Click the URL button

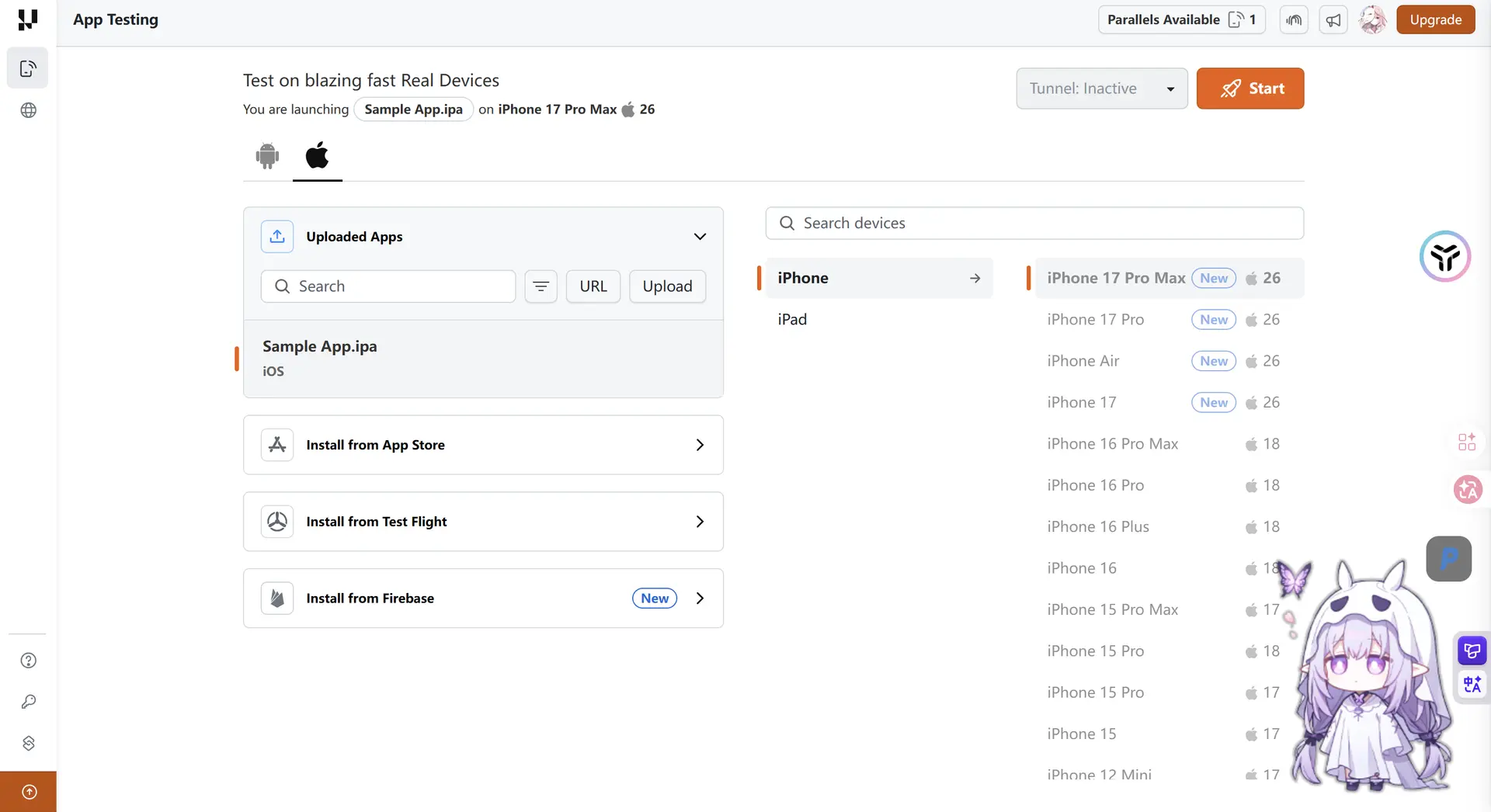tap(593, 286)
